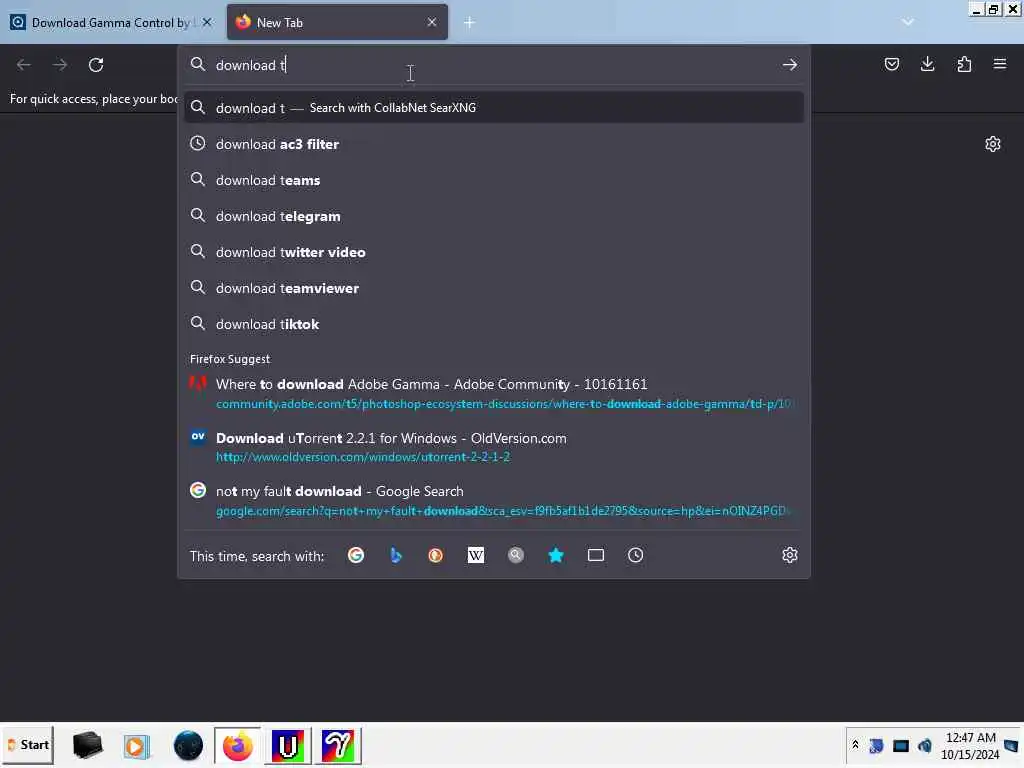Viewport: 1024px width, 768px height.
Task: Open the Downloads panel
Action: [x=927, y=64]
